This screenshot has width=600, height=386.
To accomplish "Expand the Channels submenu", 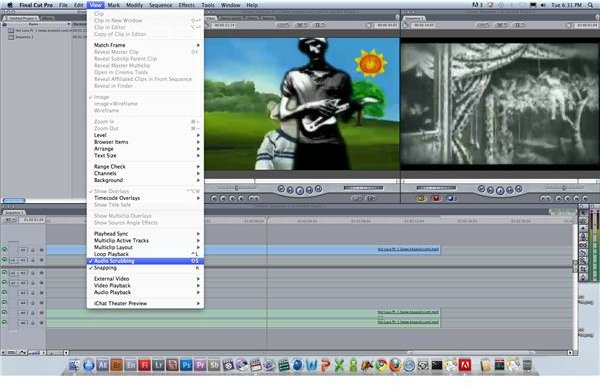I will pyautogui.click(x=145, y=173).
